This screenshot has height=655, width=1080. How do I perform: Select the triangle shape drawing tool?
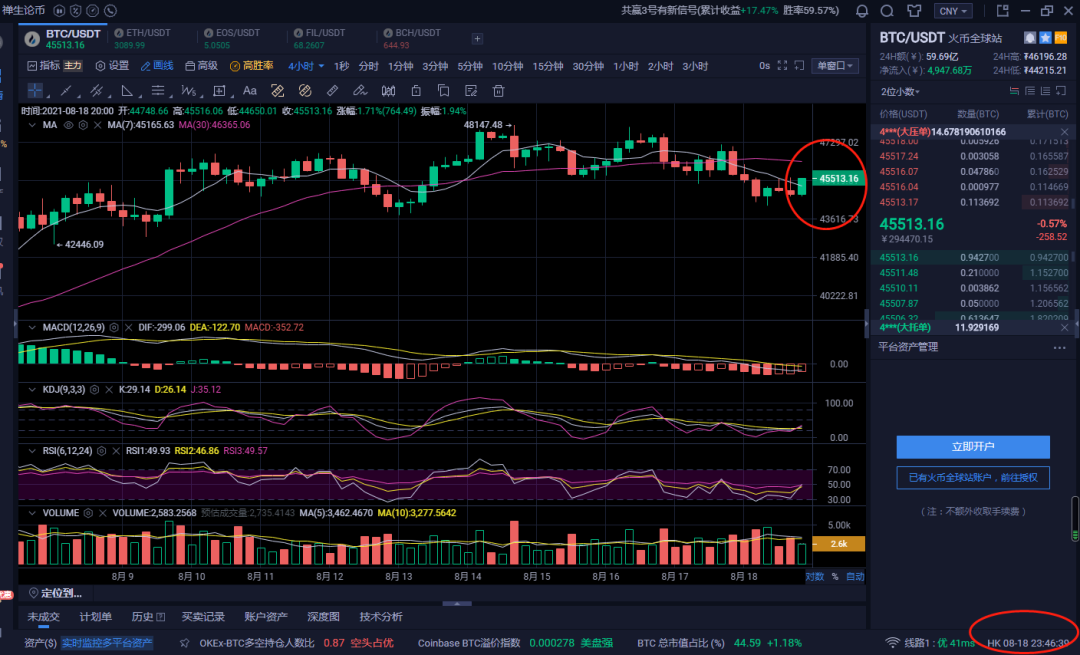tap(127, 91)
